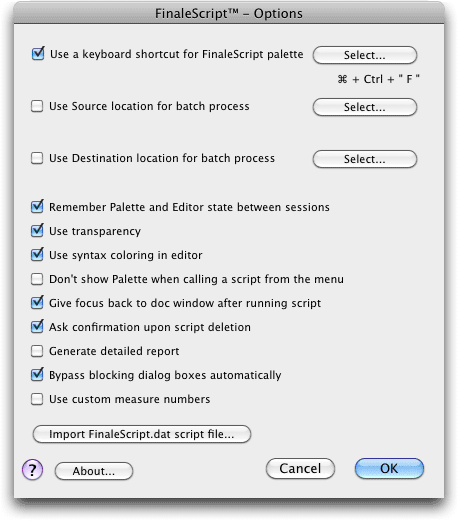
Task: Disable the Use transparency option
Action: pos(37,231)
